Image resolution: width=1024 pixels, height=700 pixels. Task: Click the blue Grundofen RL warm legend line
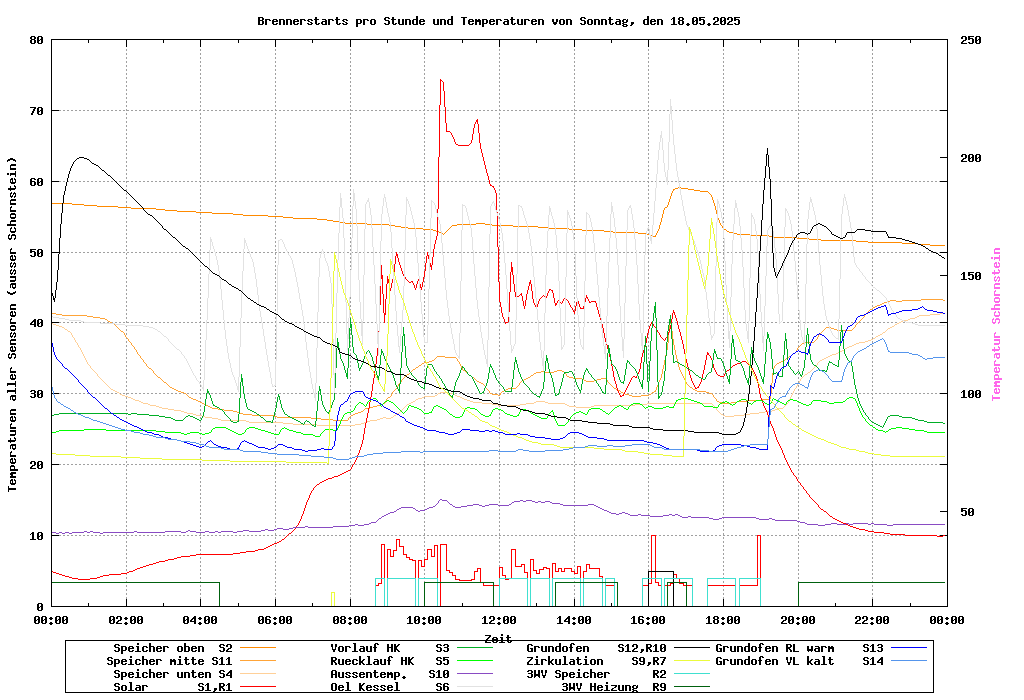tap(909, 648)
